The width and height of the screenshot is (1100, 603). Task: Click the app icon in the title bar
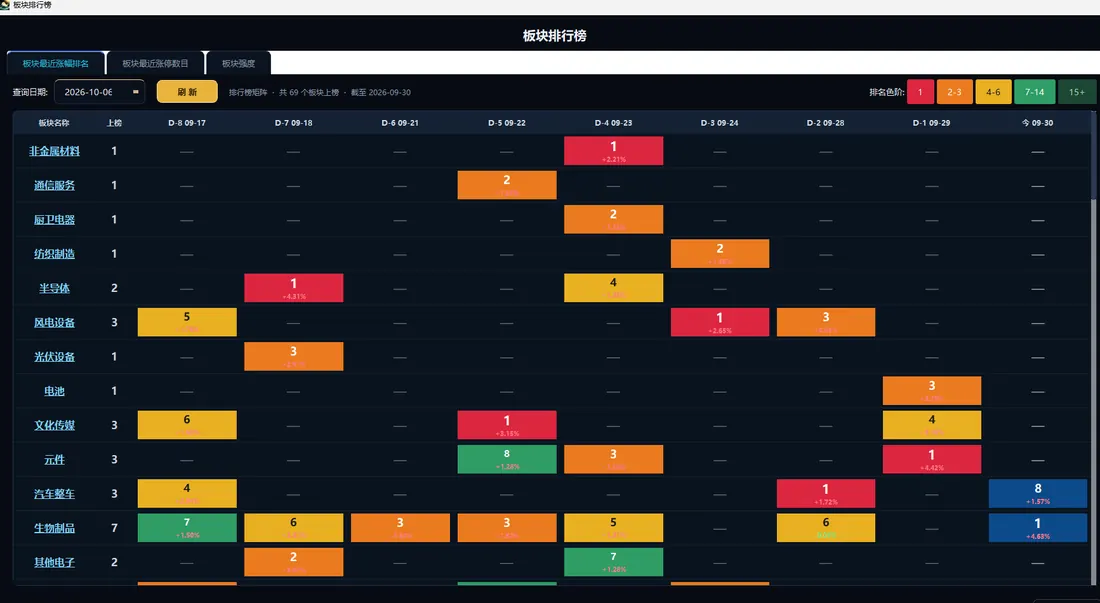point(5,5)
